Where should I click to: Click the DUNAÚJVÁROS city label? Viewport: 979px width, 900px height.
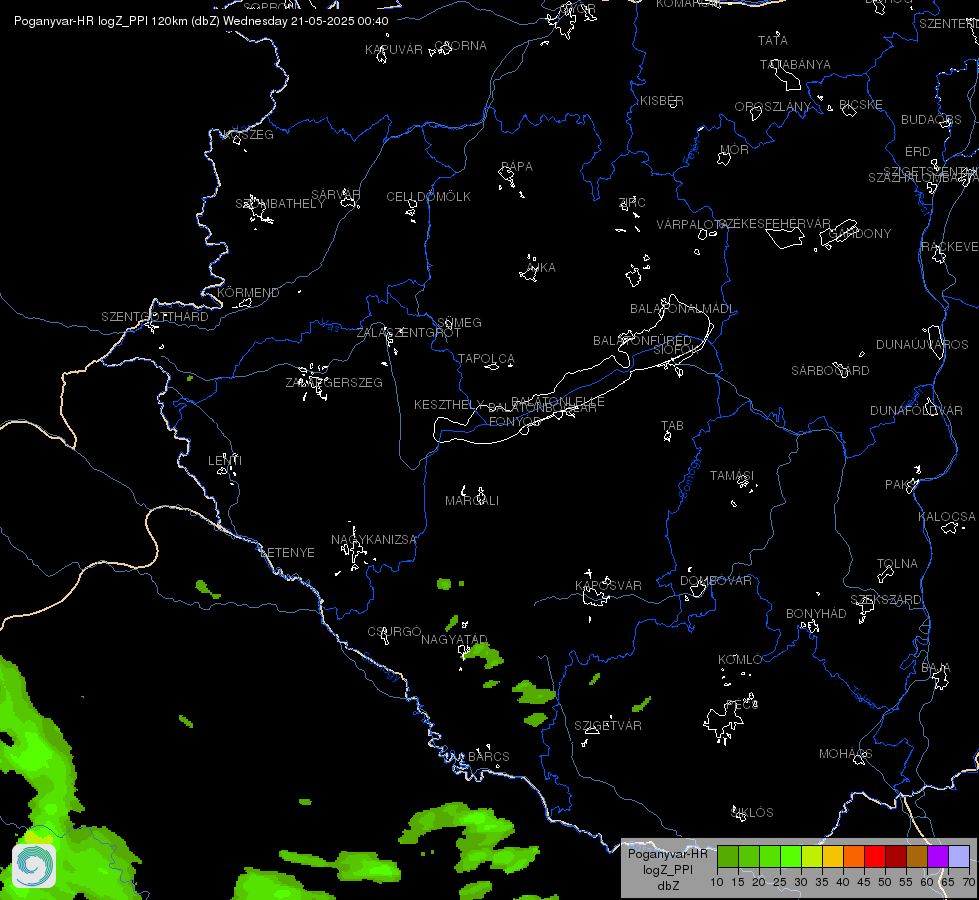click(922, 345)
